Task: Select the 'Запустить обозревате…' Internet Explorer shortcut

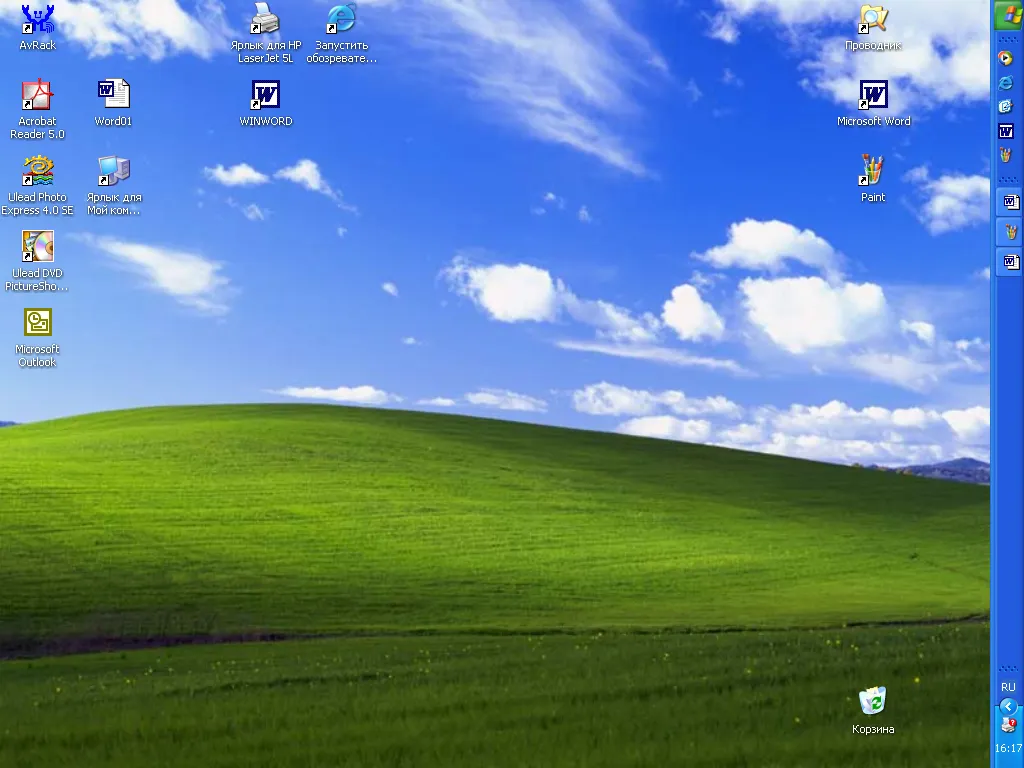Action: coord(342,33)
